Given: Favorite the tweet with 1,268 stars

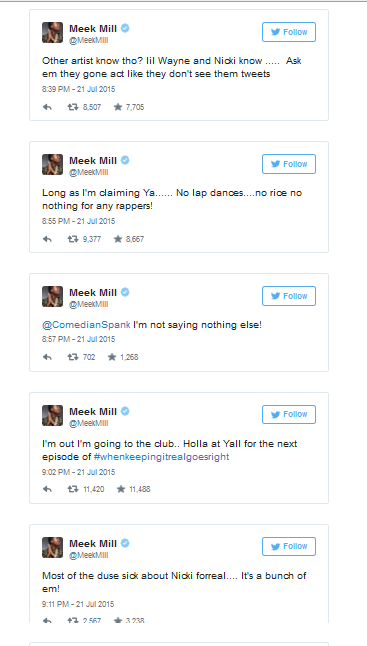Looking at the screenshot, I should click(x=112, y=357).
